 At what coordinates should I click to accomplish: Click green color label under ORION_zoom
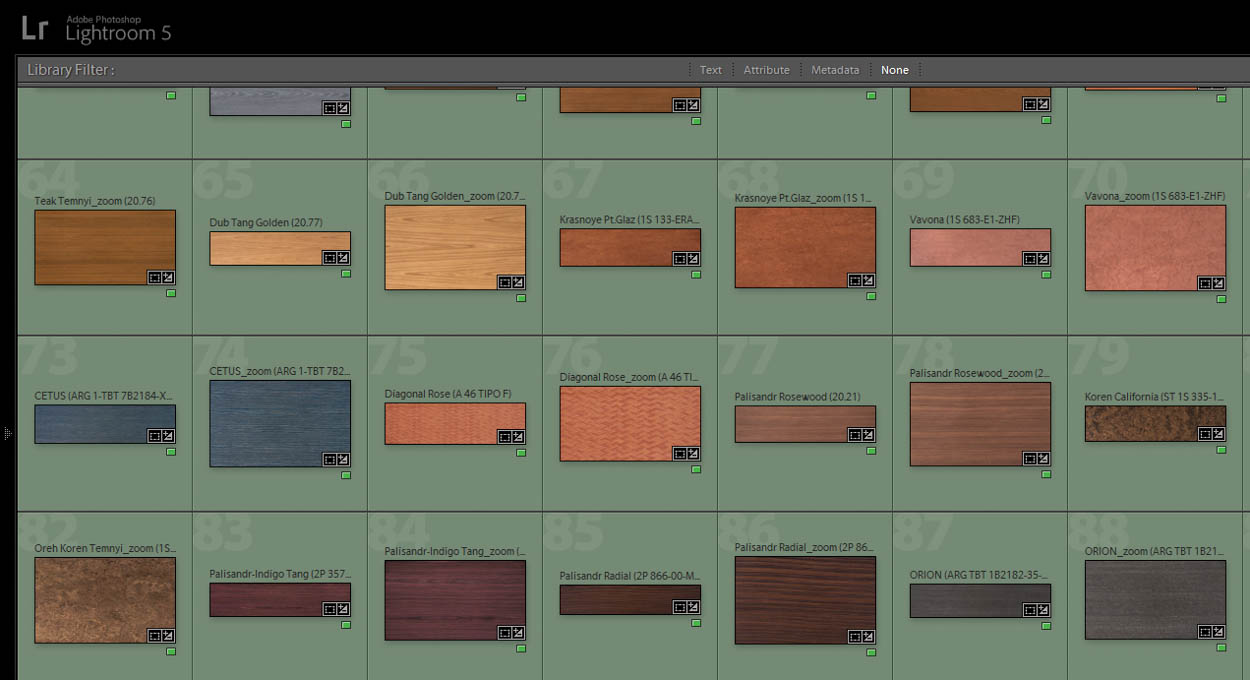1221,647
